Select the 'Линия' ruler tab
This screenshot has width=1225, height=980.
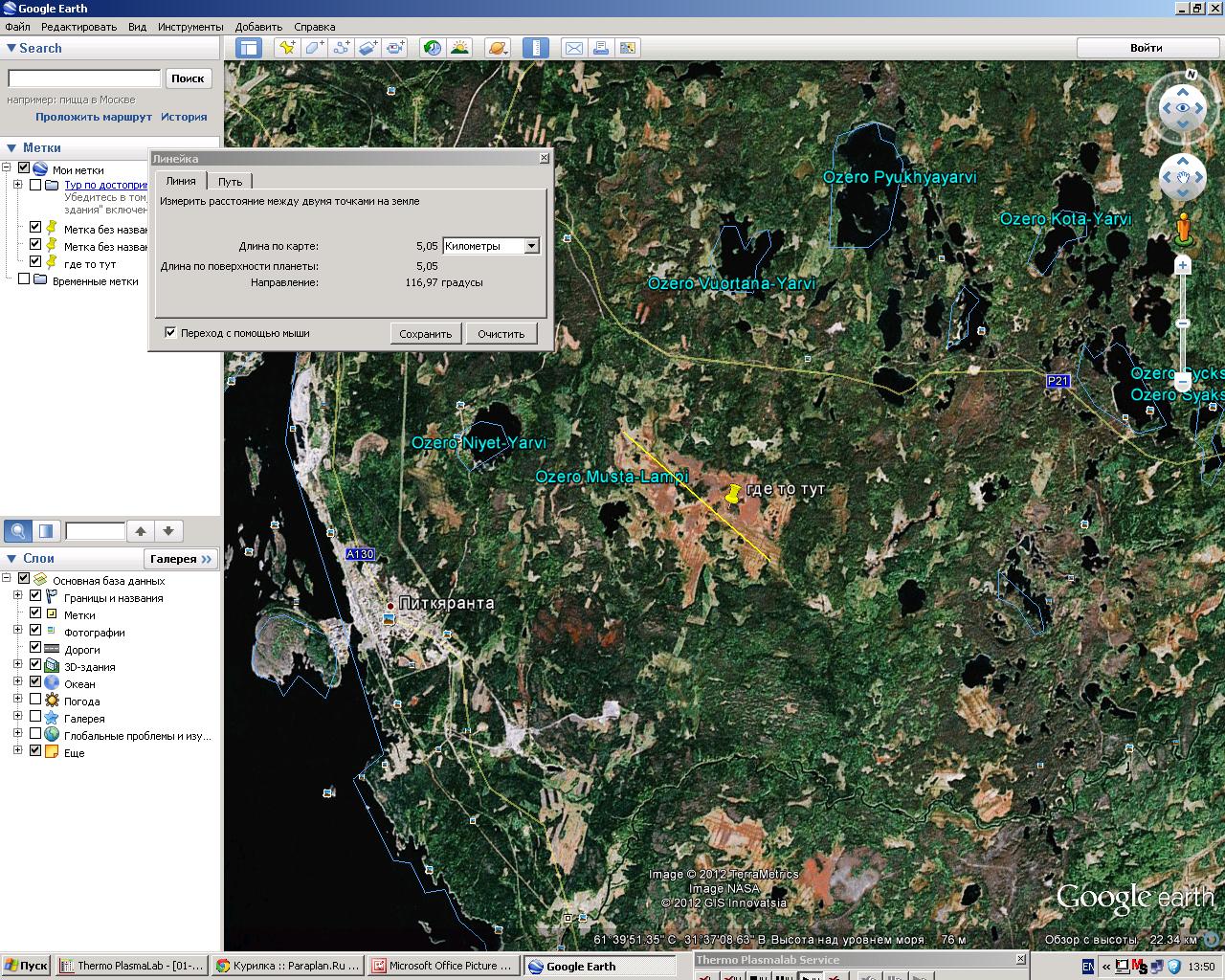180,180
